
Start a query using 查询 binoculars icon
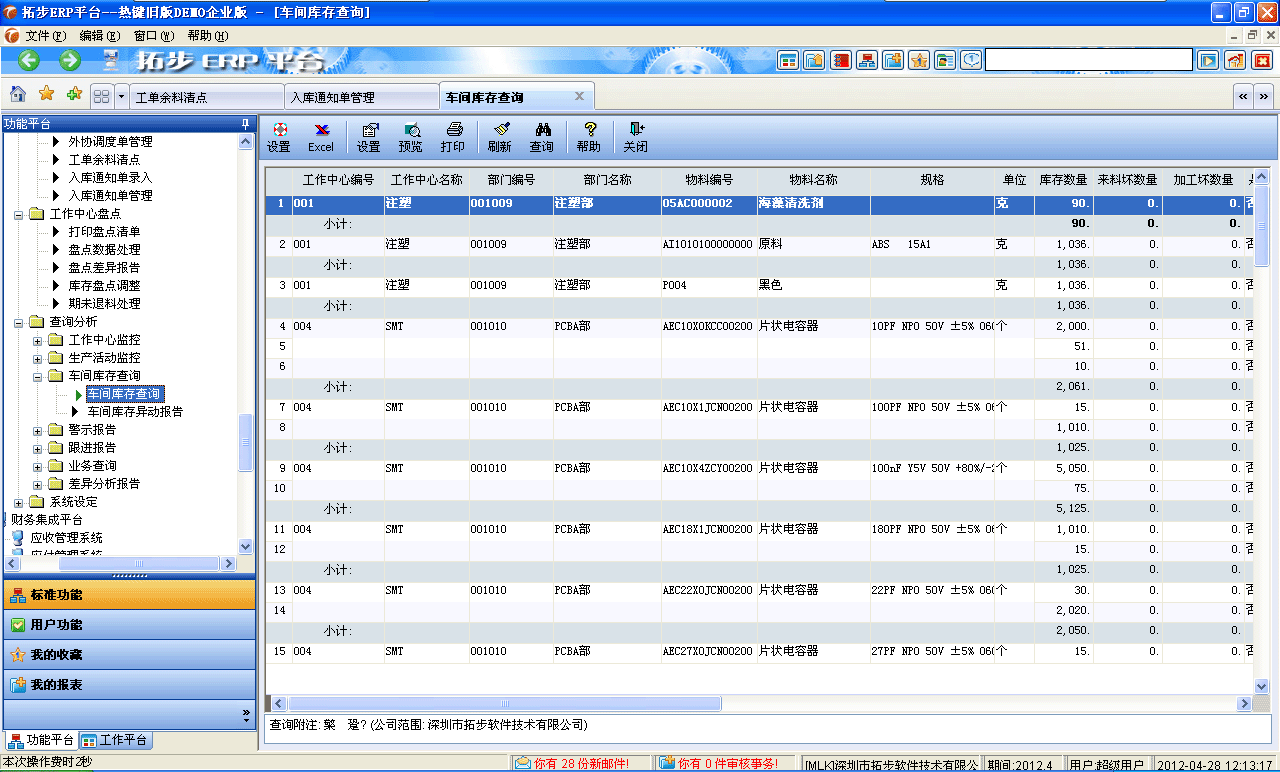pyautogui.click(x=541, y=137)
